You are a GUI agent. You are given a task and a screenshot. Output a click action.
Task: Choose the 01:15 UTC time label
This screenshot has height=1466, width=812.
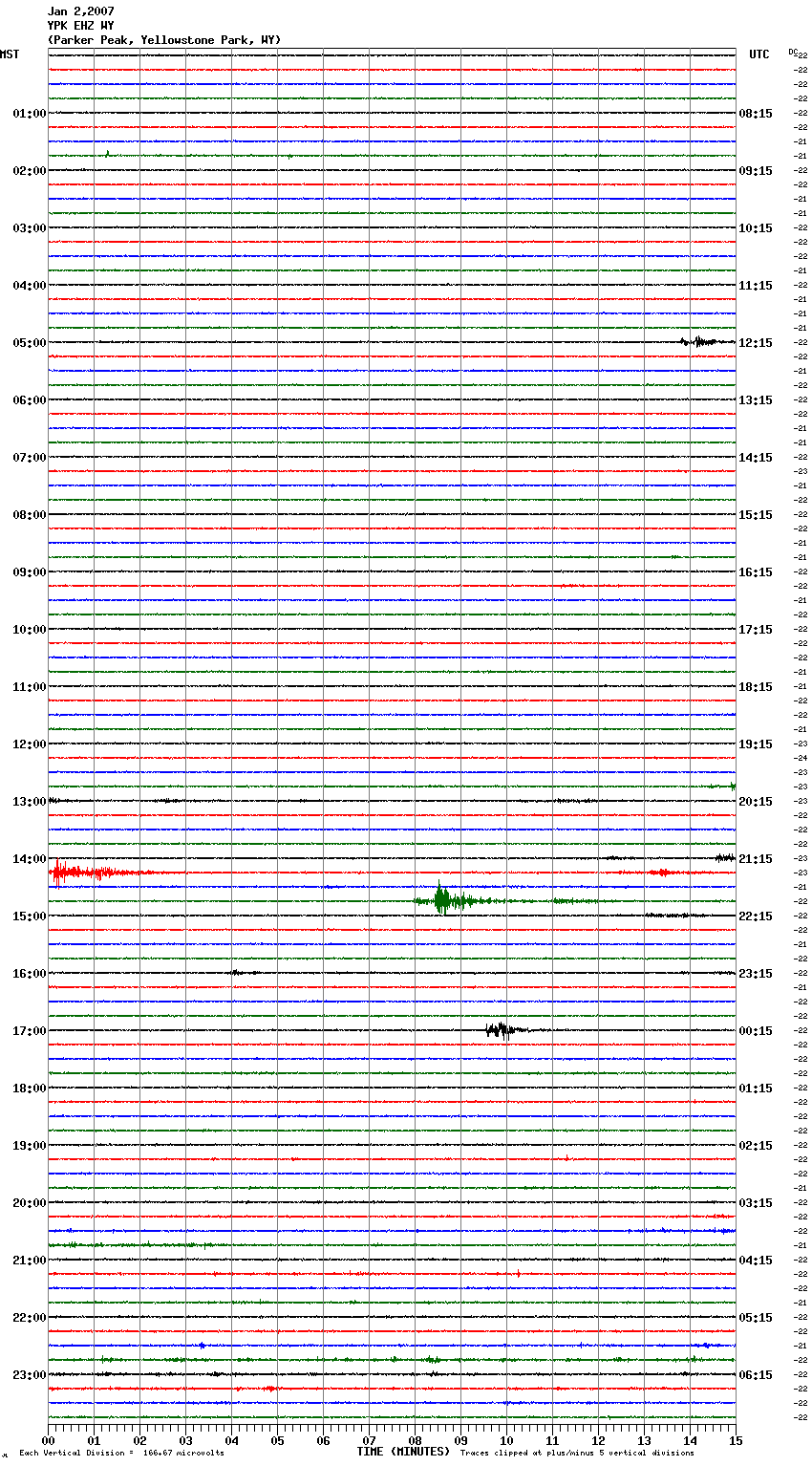click(x=756, y=1089)
